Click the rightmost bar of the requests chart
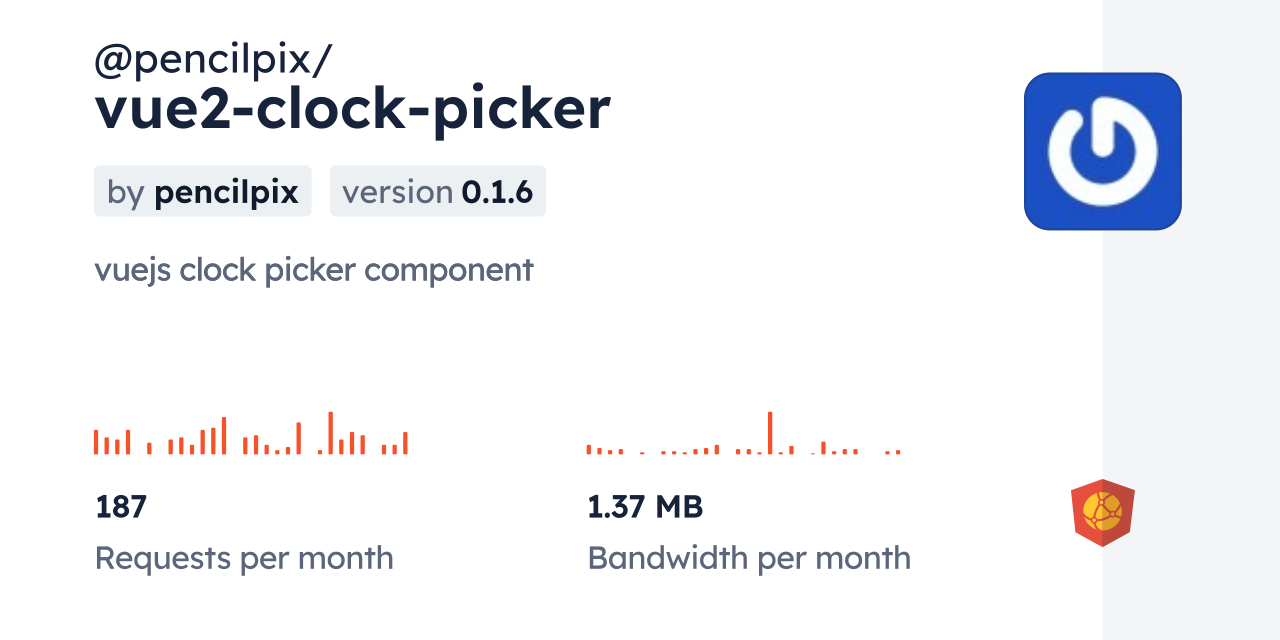1280x640 pixels. [x=405, y=443]
